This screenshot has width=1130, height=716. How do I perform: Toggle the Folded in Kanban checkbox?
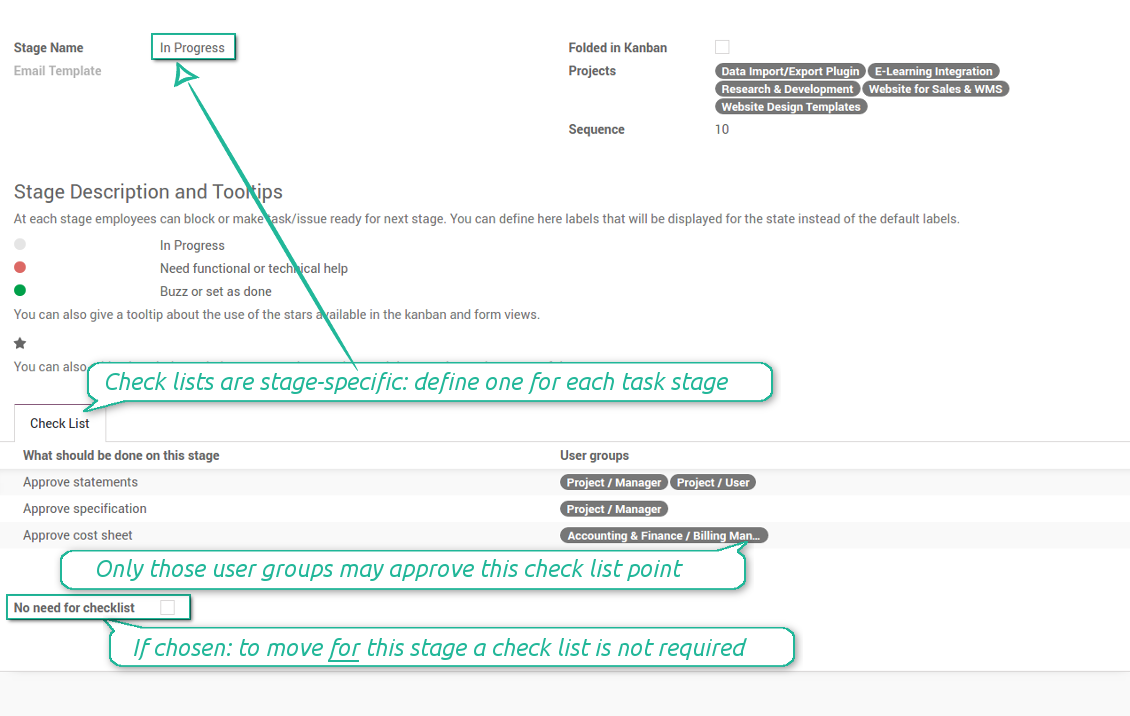(722, 47)
